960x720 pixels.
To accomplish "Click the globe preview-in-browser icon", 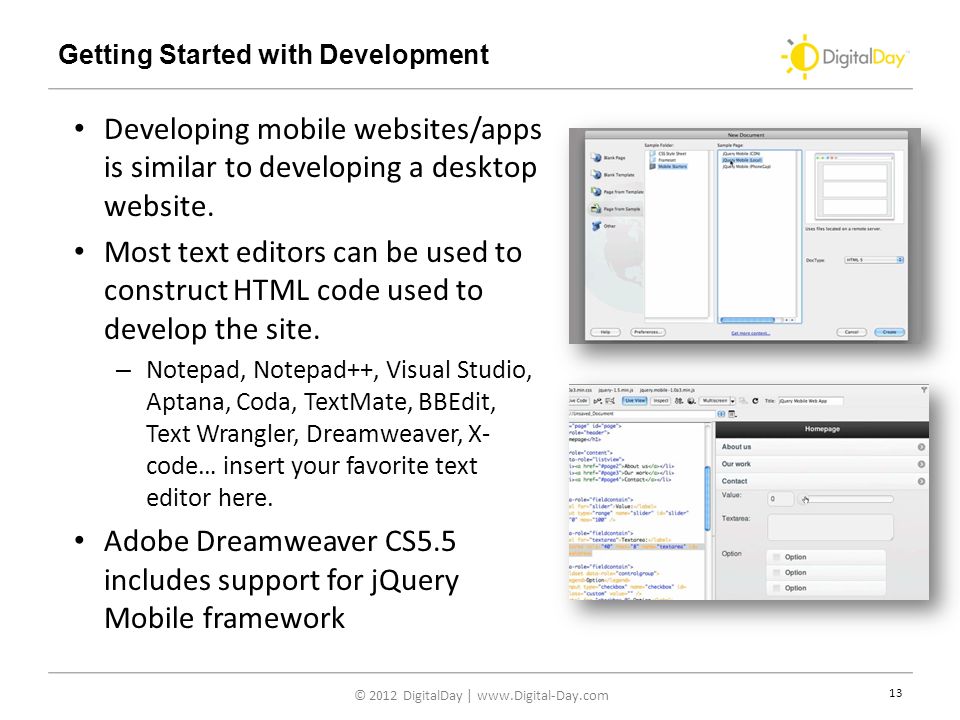I will pos(691,401).
